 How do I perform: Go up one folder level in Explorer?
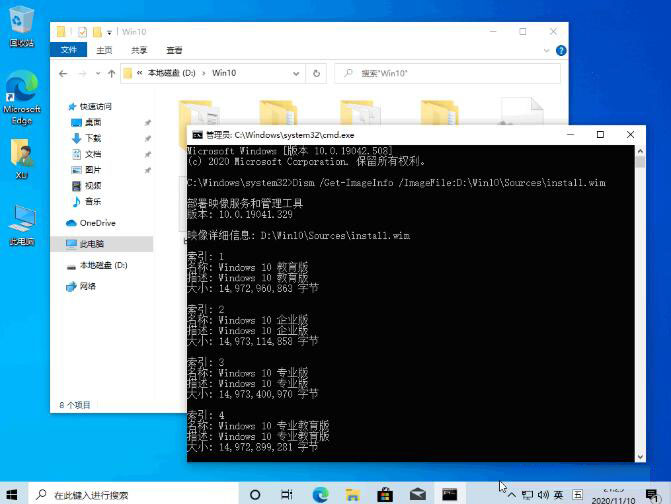point(112,74)
